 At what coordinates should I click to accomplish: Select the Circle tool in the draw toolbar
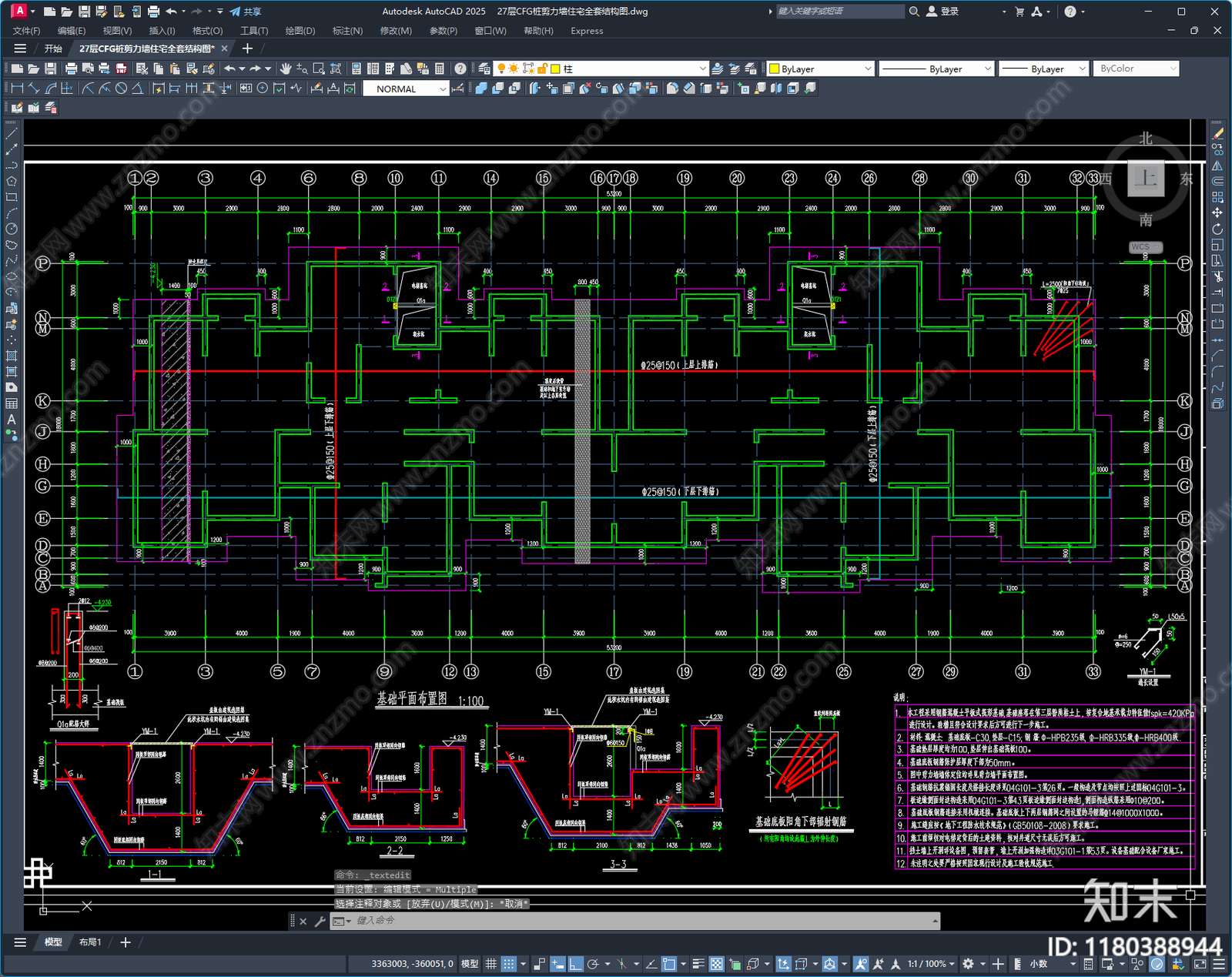click(x=12, y=229)
